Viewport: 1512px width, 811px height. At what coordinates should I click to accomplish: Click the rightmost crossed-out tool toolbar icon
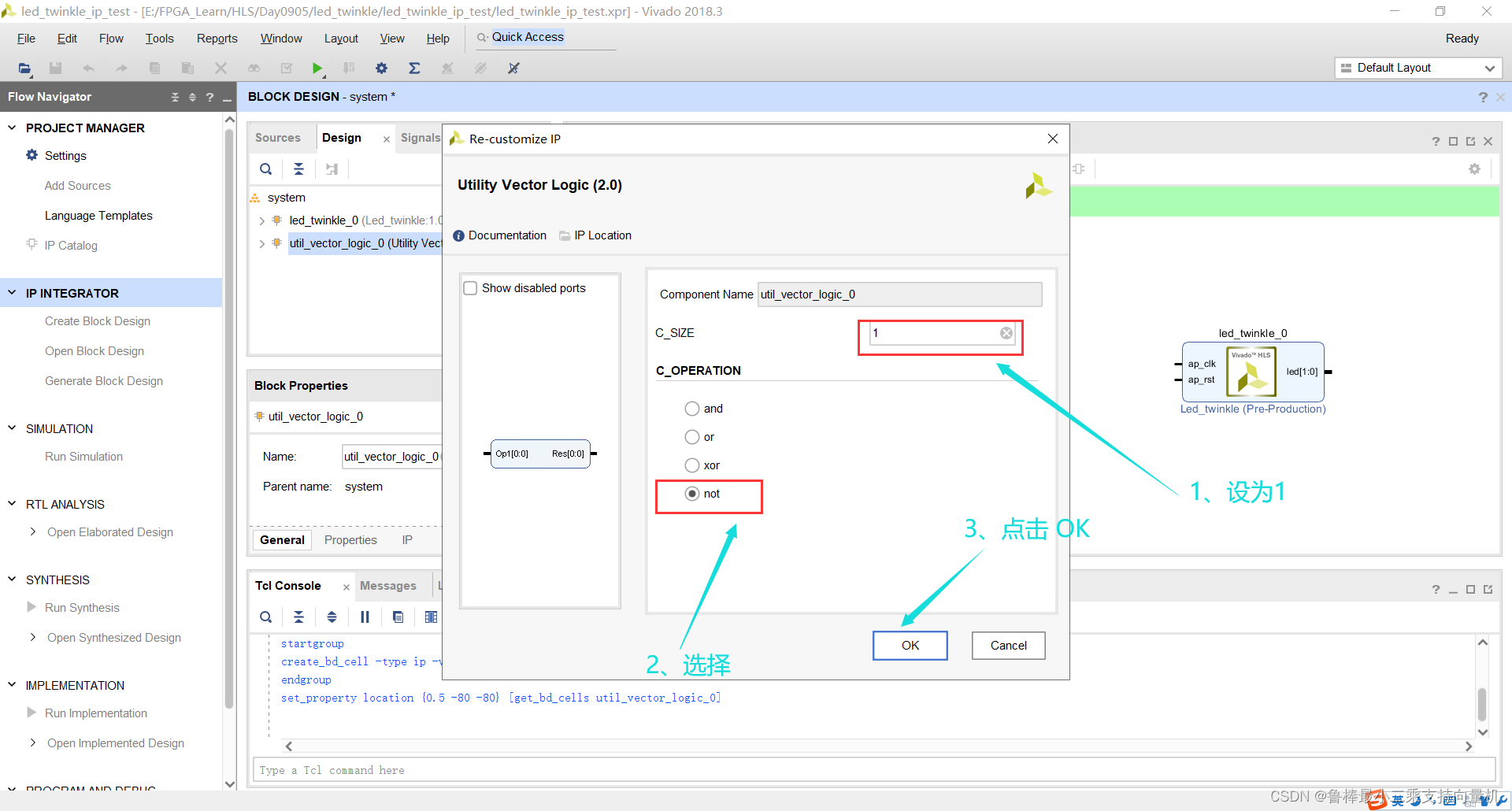coord(513,69)
